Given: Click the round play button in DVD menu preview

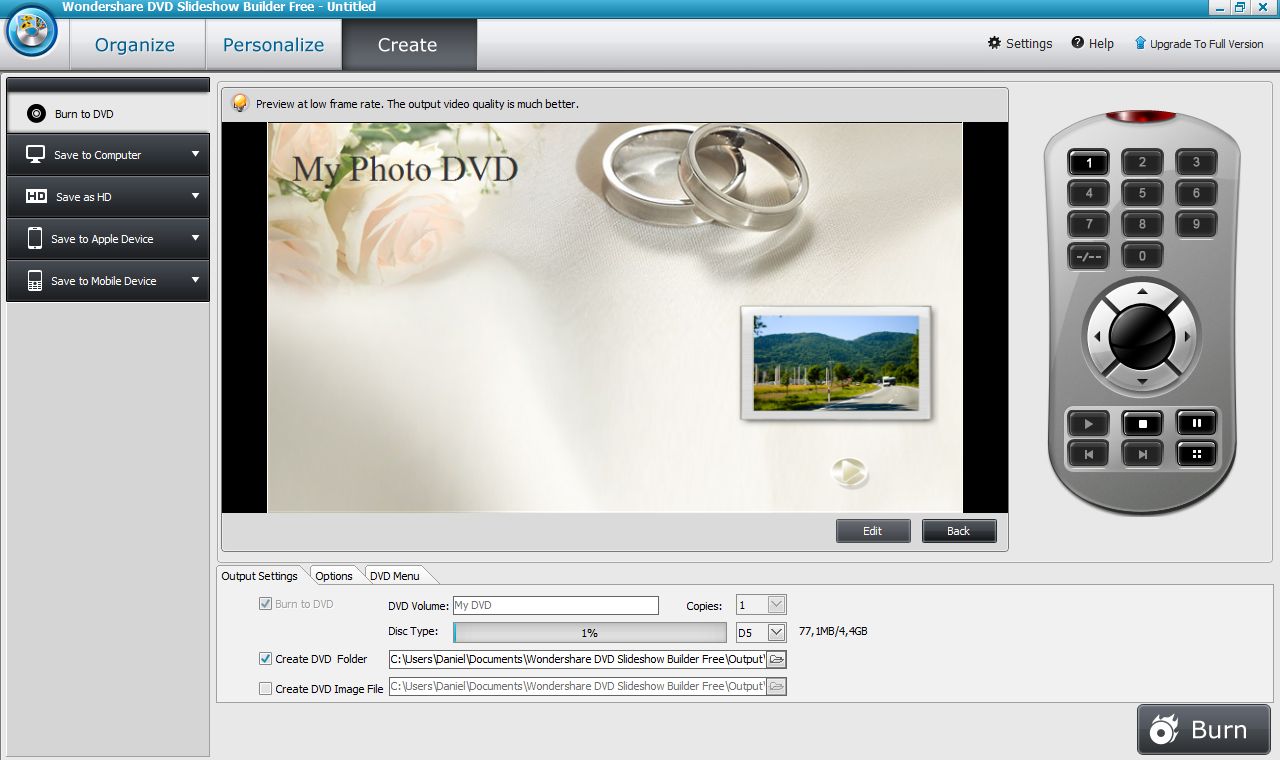Looking at the screenshot, I should [850, 472].
